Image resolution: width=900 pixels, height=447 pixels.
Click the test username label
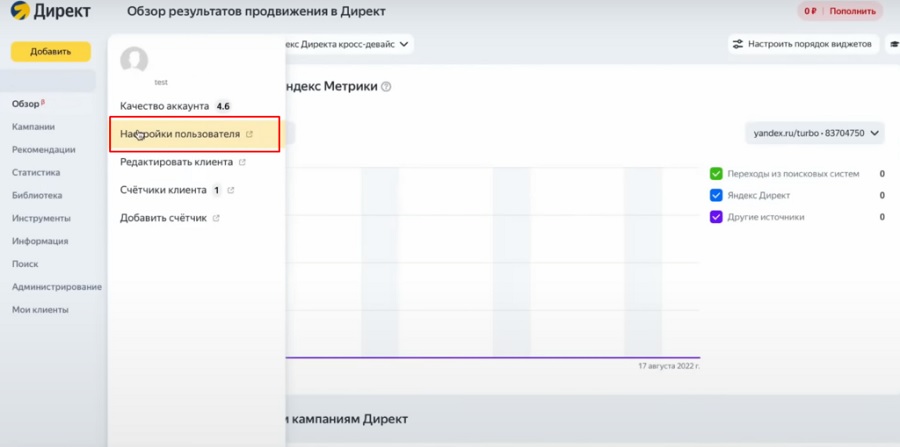click(x=161, y=83)
